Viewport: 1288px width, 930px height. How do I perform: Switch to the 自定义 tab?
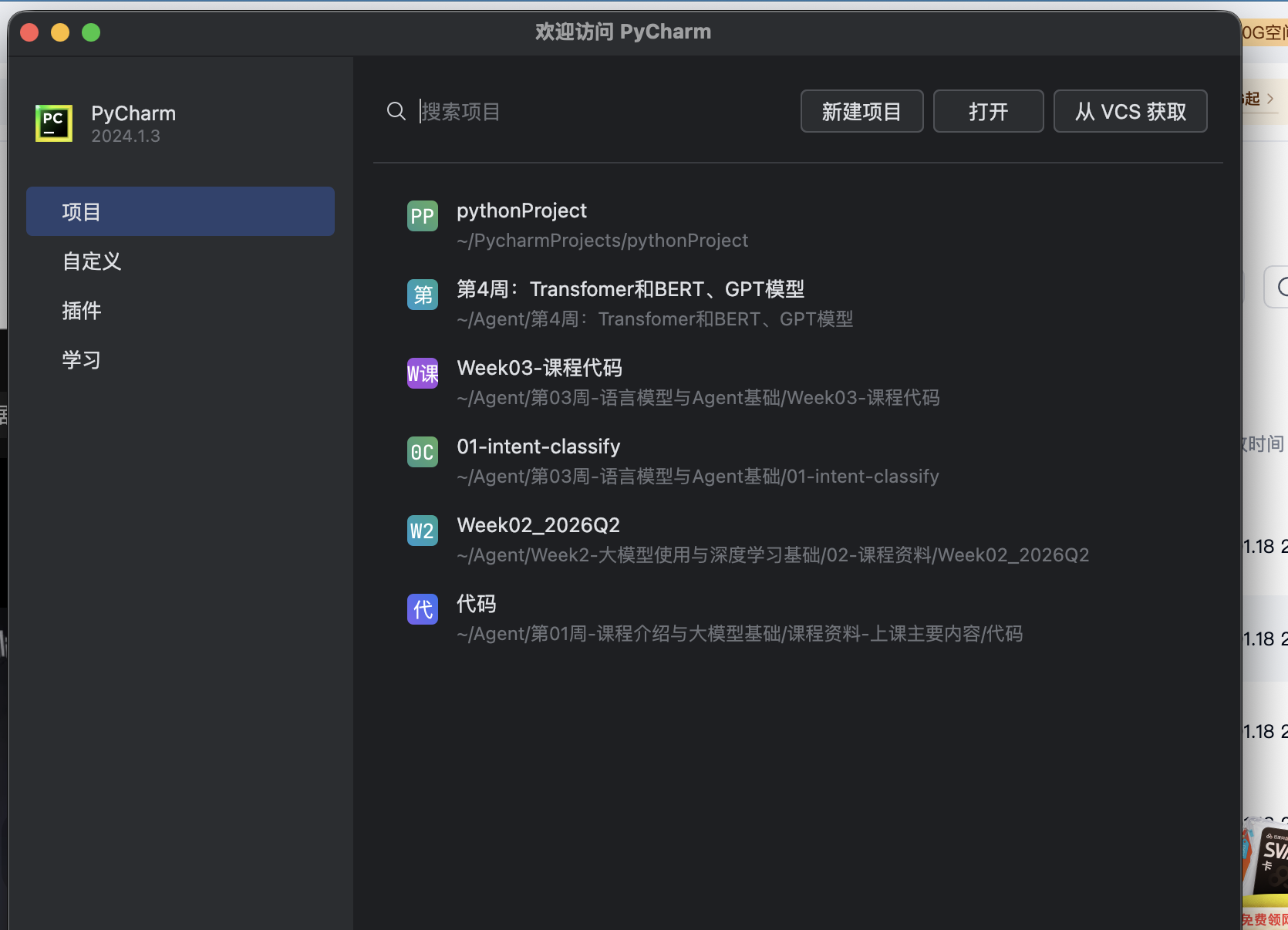[x=180, y=261]
